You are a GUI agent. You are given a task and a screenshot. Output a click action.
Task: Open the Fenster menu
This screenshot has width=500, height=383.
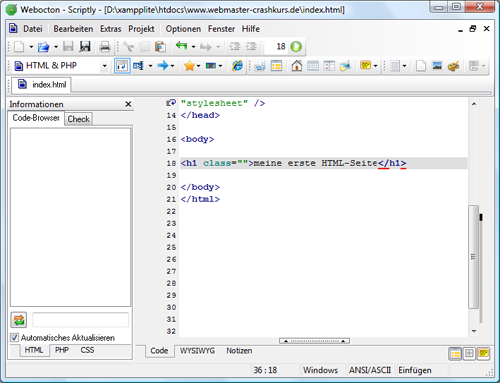pyautogui.click(x=221, y=29)
